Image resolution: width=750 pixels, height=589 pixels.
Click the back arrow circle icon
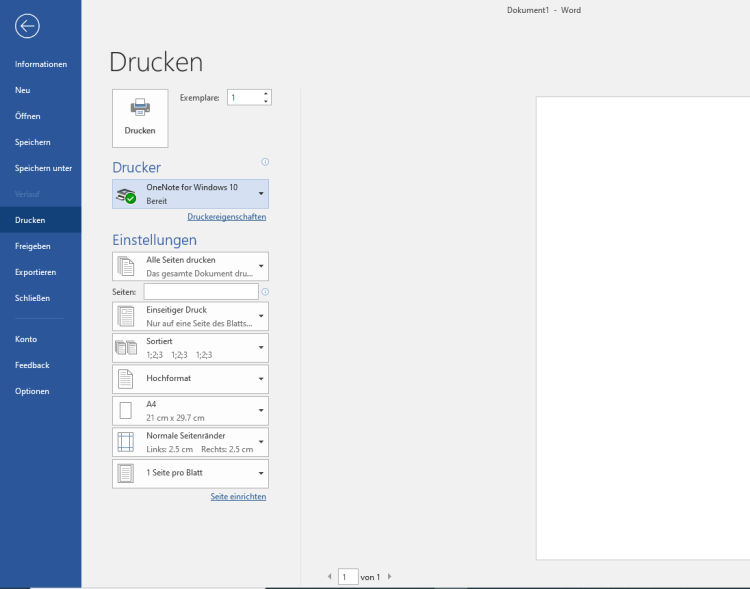[27, 26]
